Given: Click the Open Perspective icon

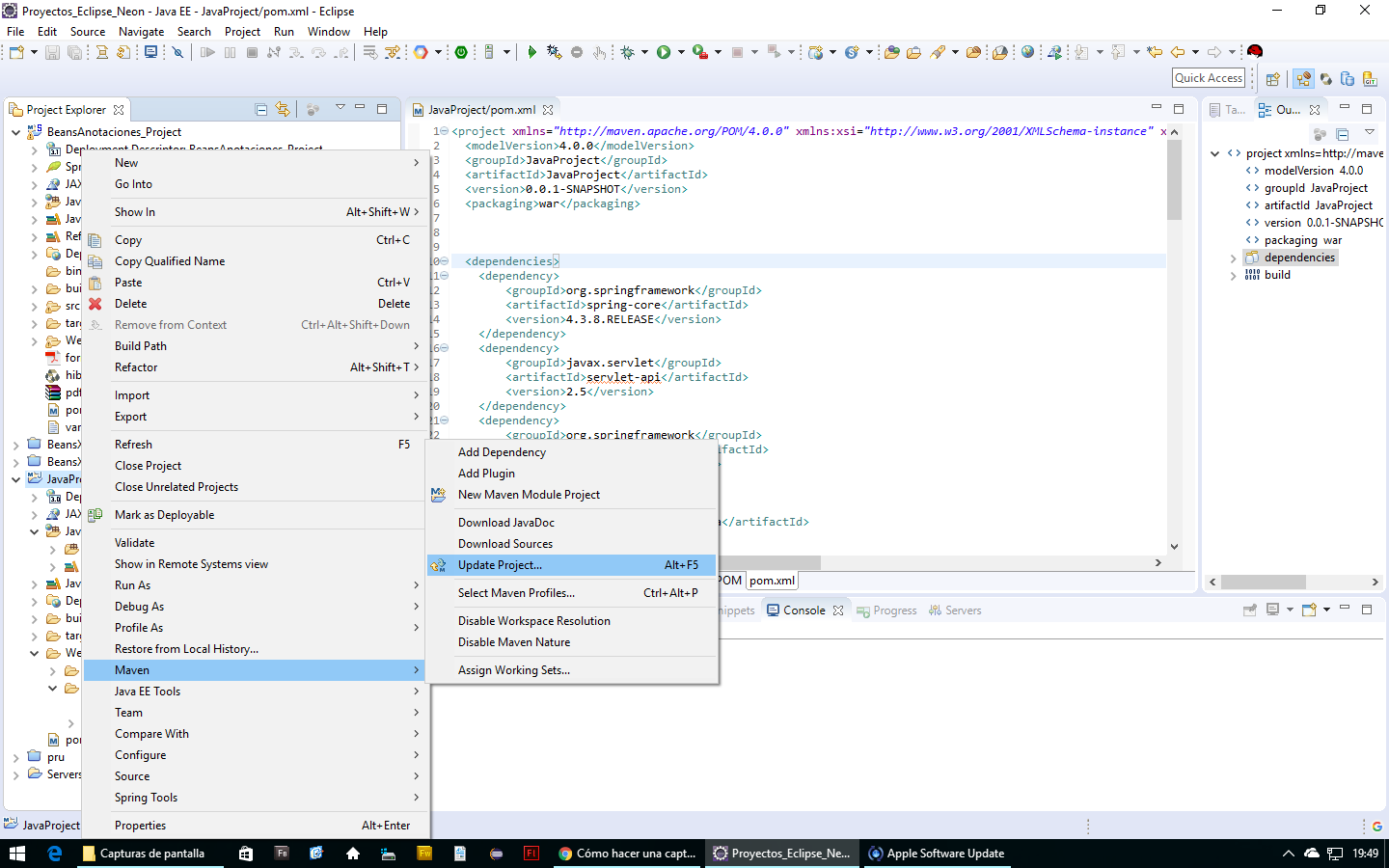Looking at the screenshot, I should (x=1273, y=79).
